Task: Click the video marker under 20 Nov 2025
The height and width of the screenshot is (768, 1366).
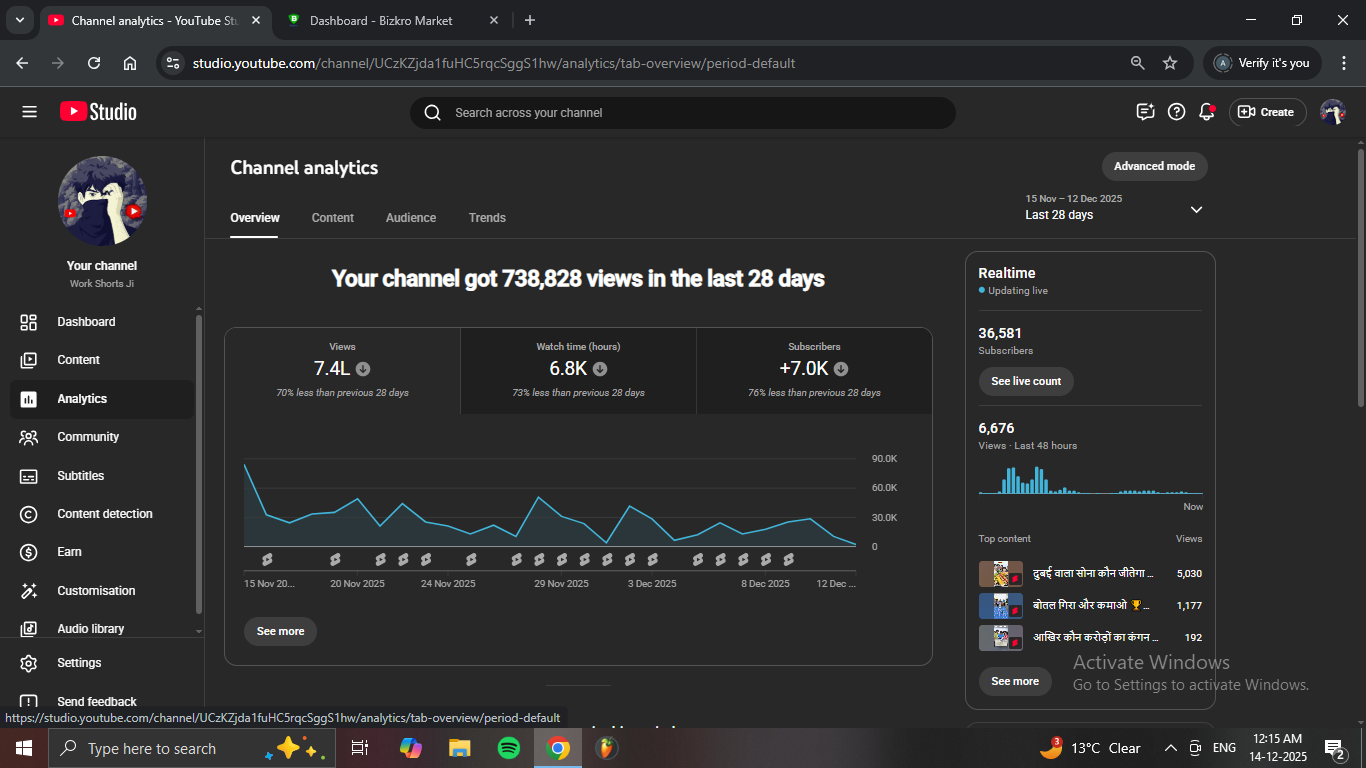Action: click(x=335, y=560)
